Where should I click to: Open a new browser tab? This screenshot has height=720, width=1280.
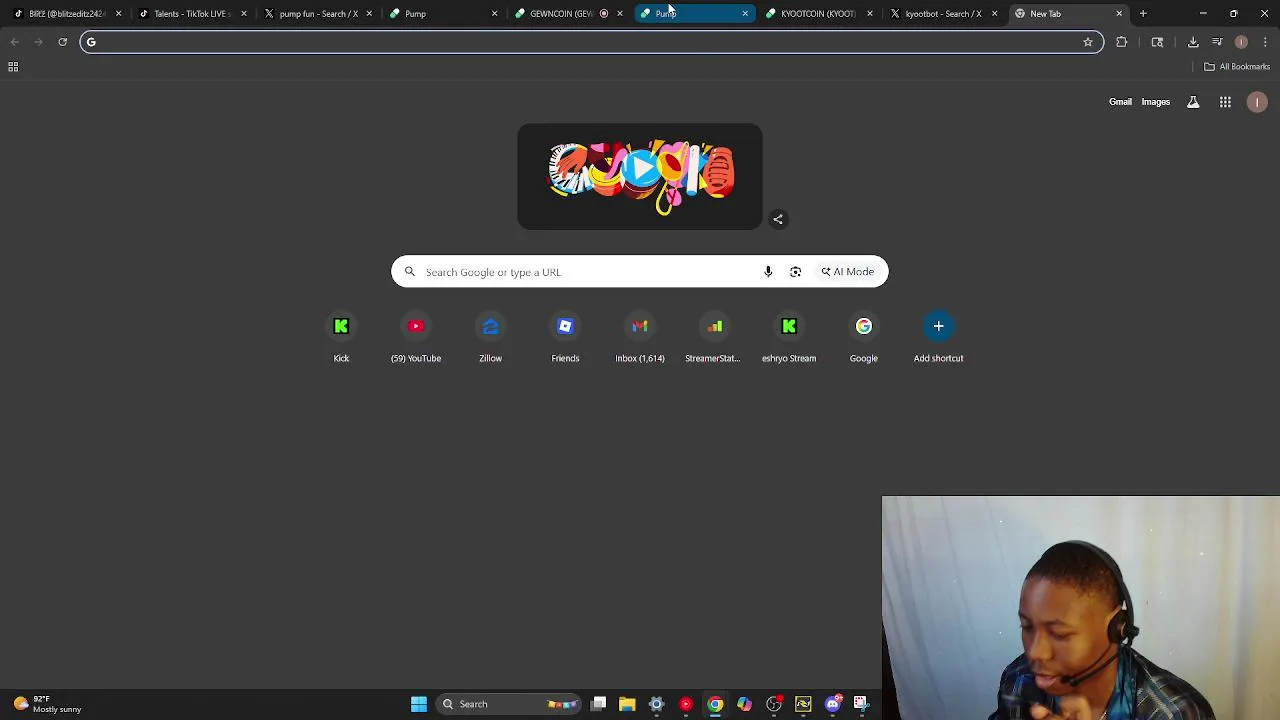click(1143, 14)
